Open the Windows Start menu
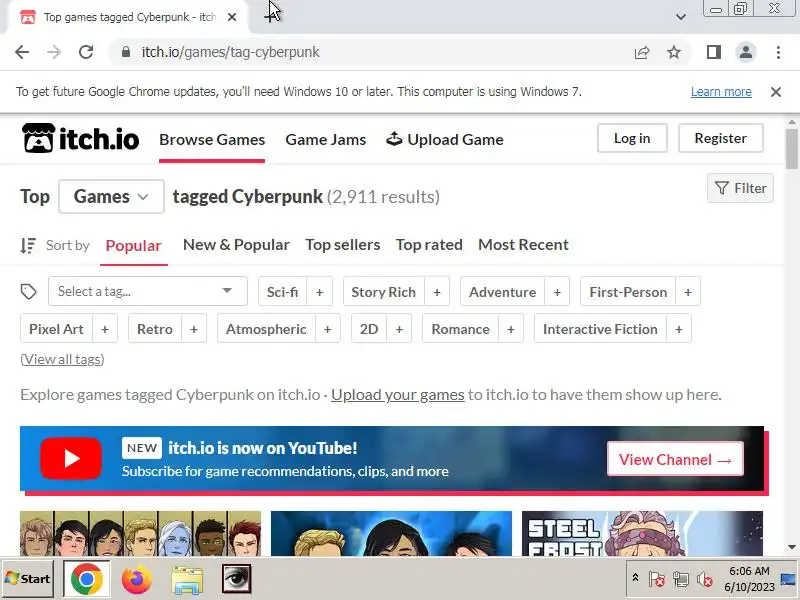Image resolution: width=800 pixels, height=600 pixels. pos(29,579)
